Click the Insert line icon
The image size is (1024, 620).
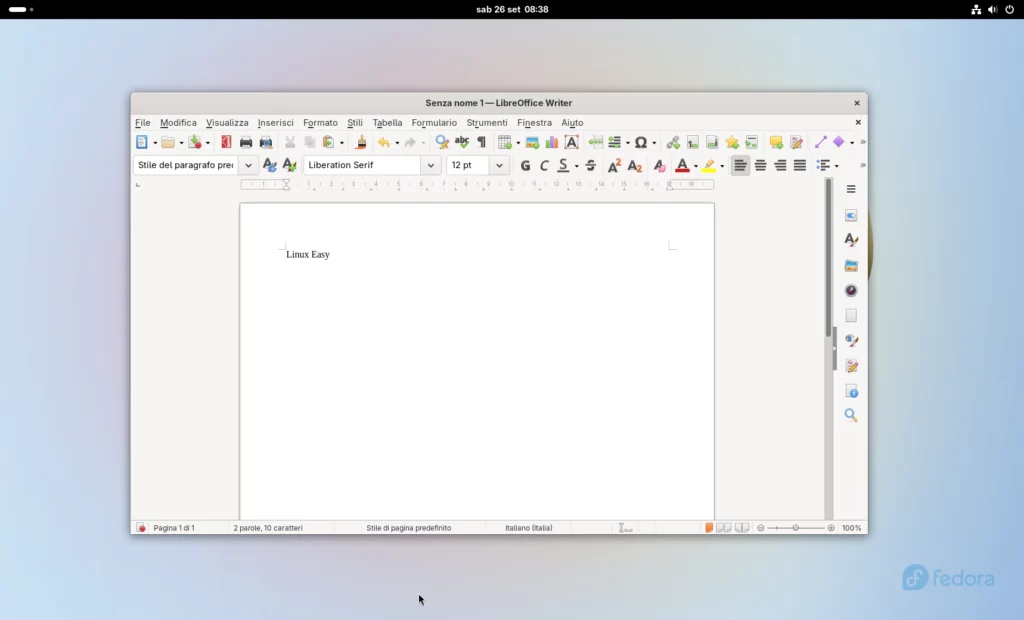coord(820,142)
